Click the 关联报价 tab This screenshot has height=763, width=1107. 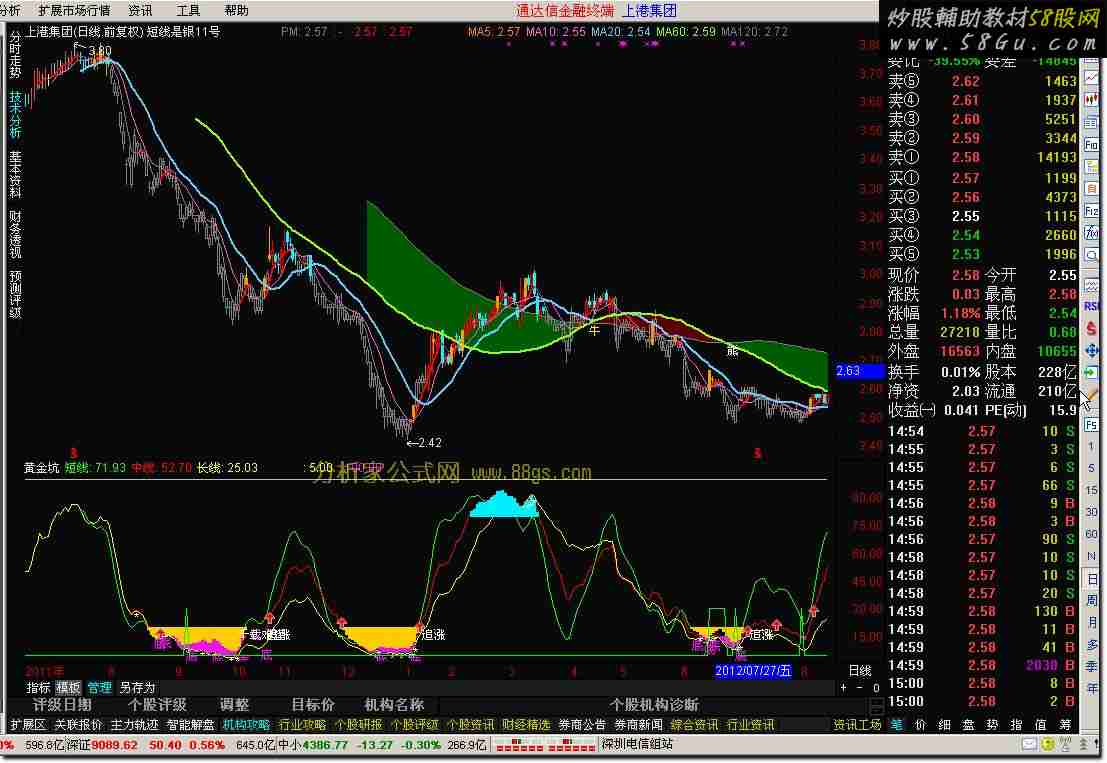click(x=78, y=725)
